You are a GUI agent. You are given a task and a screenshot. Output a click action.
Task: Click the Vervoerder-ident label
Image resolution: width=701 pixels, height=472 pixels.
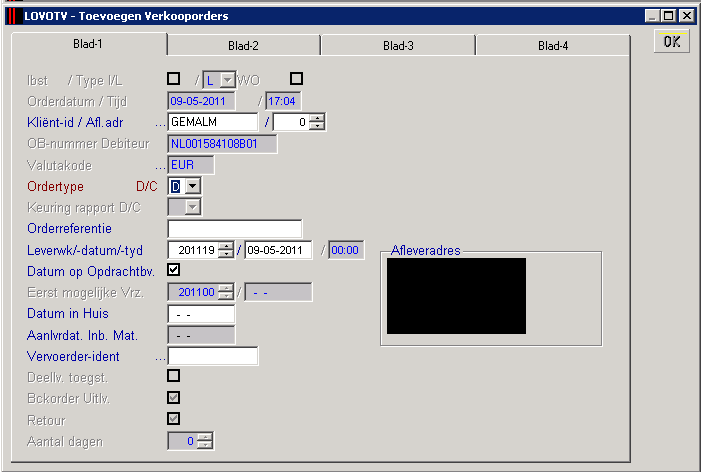click(x=73, y=356)
